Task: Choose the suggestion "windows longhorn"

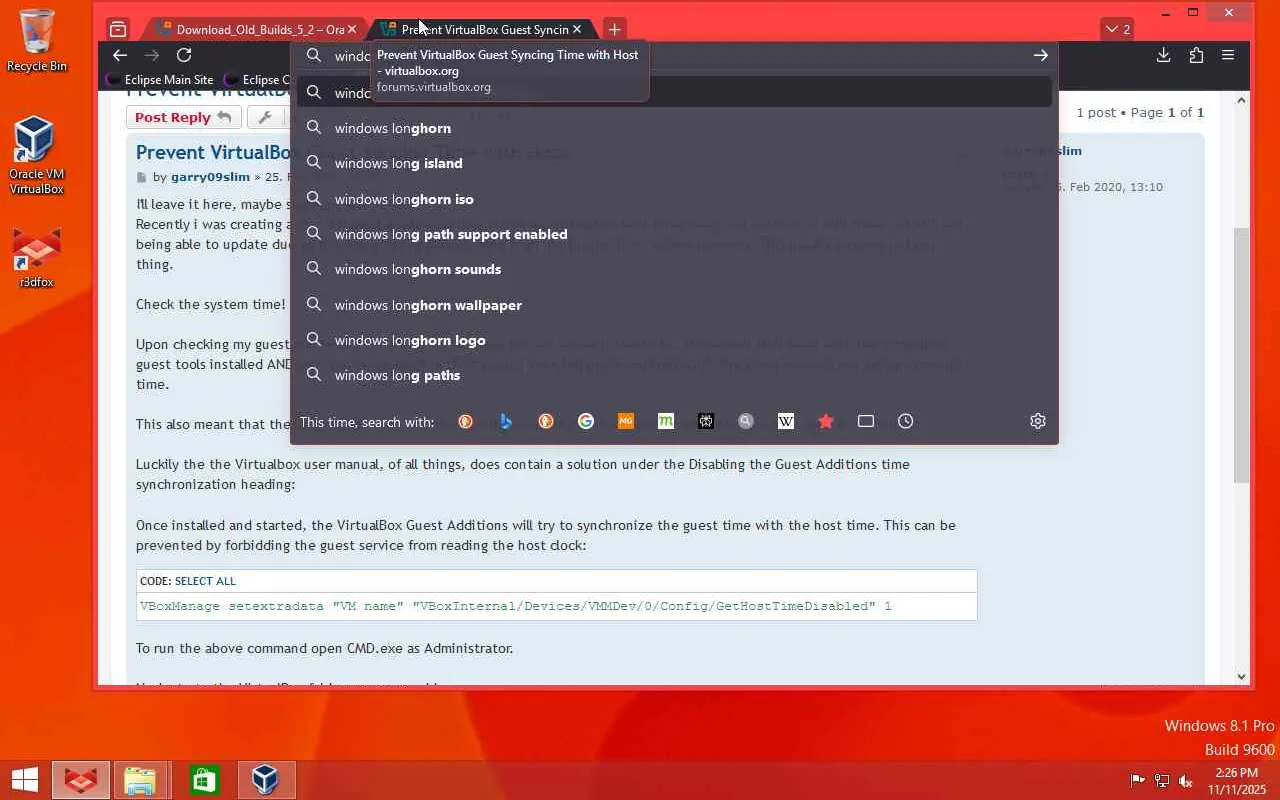Action: [x=674, y=128]
